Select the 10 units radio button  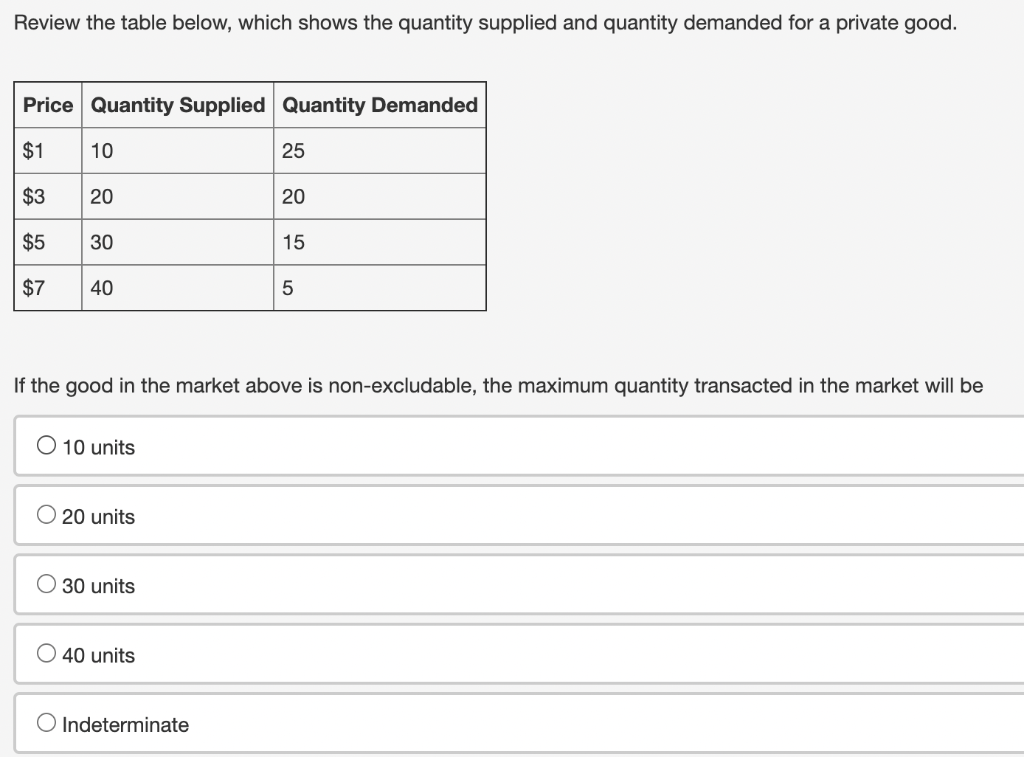point(46,446)
